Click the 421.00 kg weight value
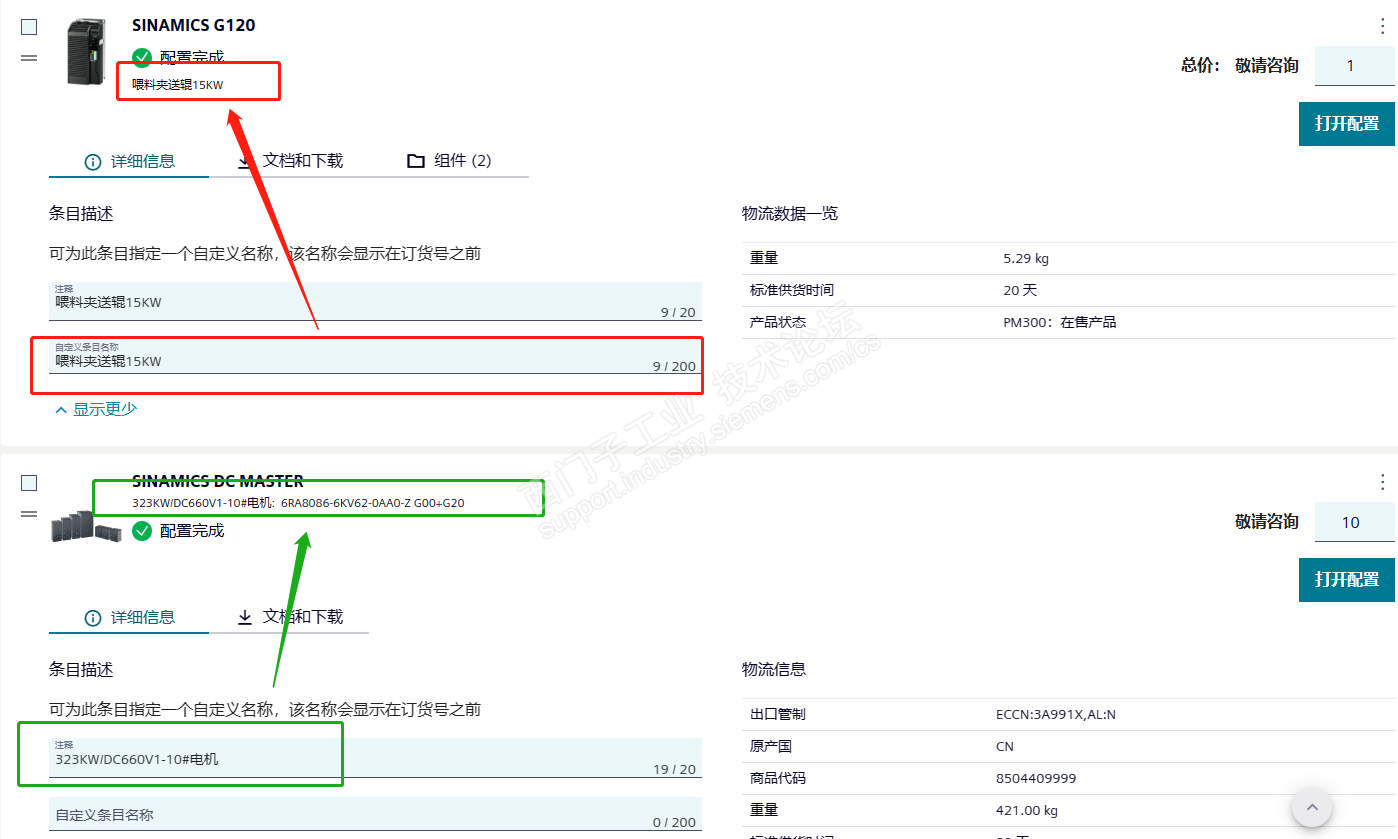 (1027, 810)
